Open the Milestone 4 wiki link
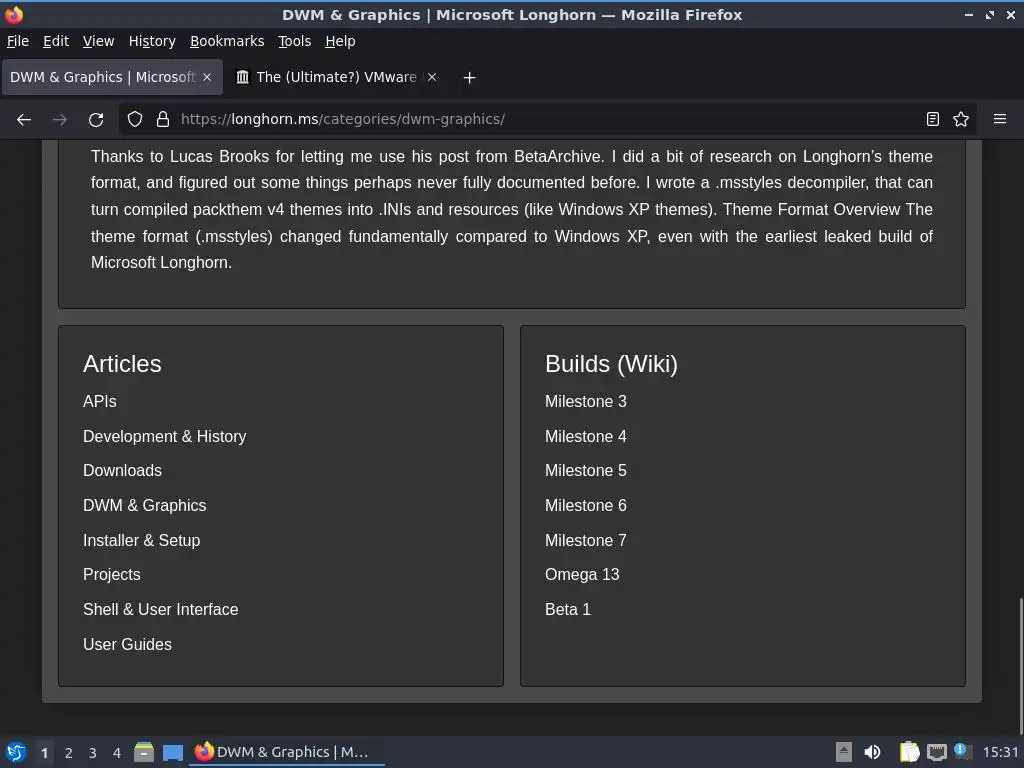1024x768 pixels. (586, 436)
